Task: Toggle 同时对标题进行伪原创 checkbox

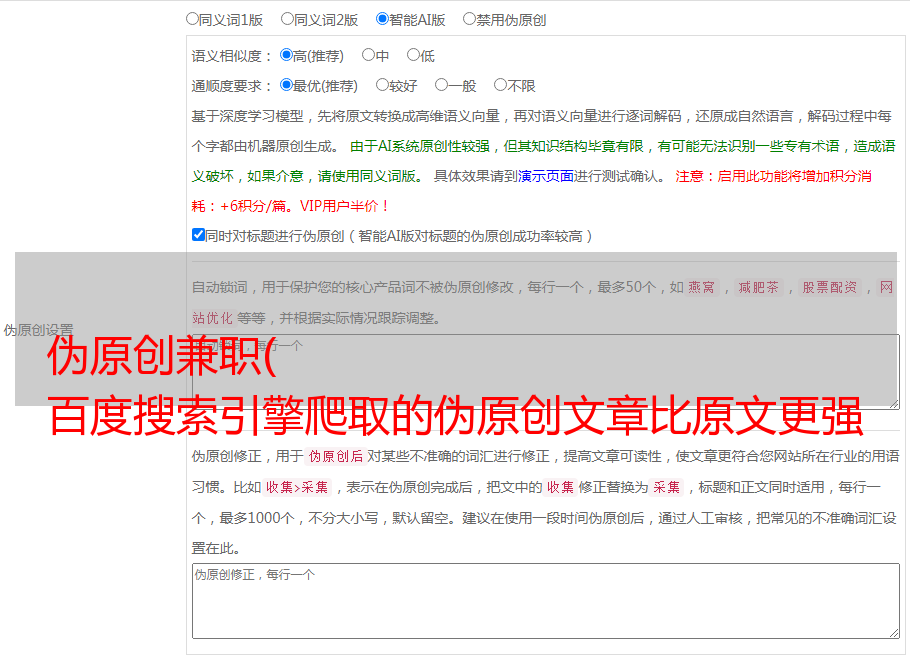Action: (x=198, y=235)
